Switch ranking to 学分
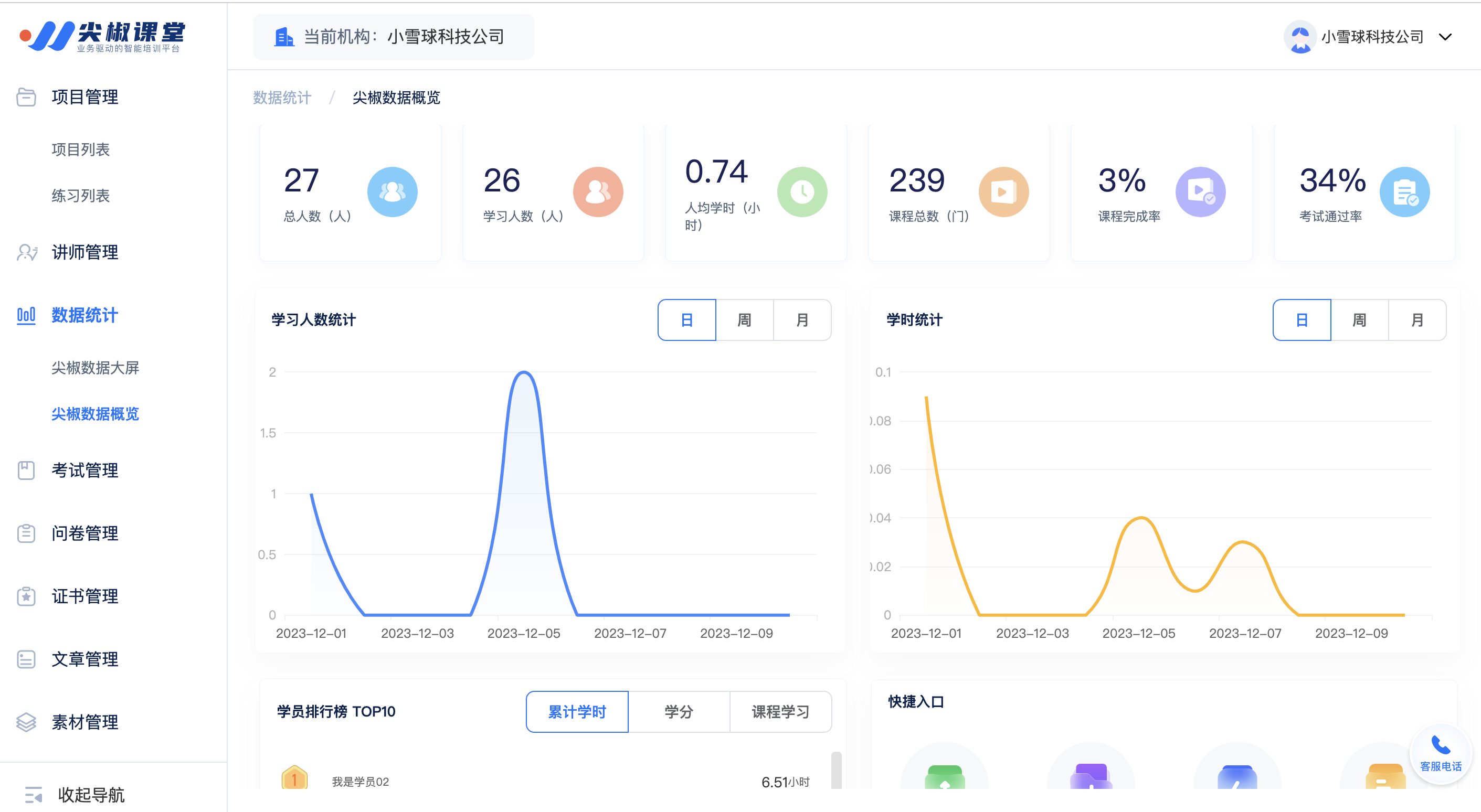Screen dimensions: 1481x812 (x=679, y=712)
